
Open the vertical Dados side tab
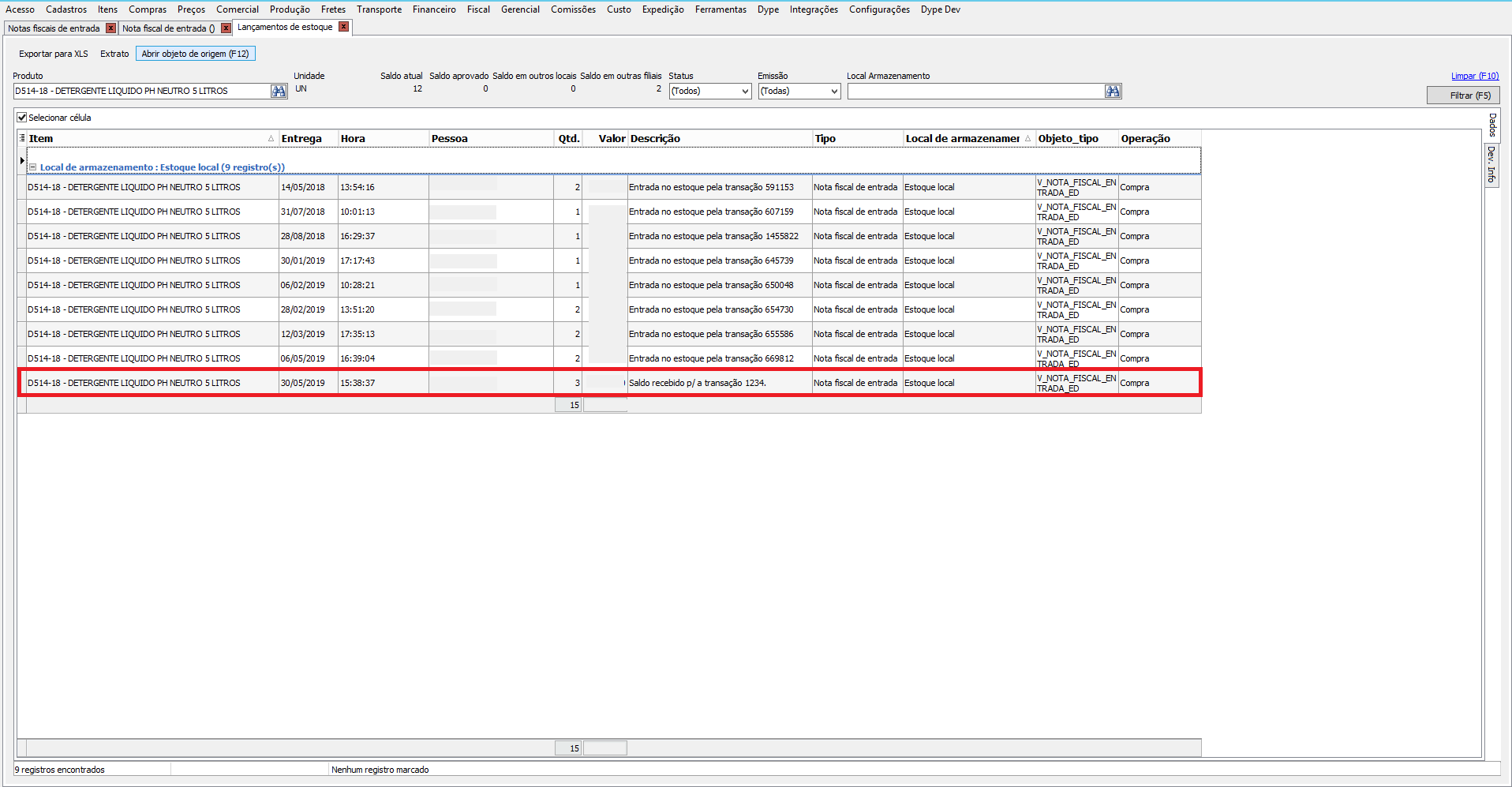(1492, 126)
